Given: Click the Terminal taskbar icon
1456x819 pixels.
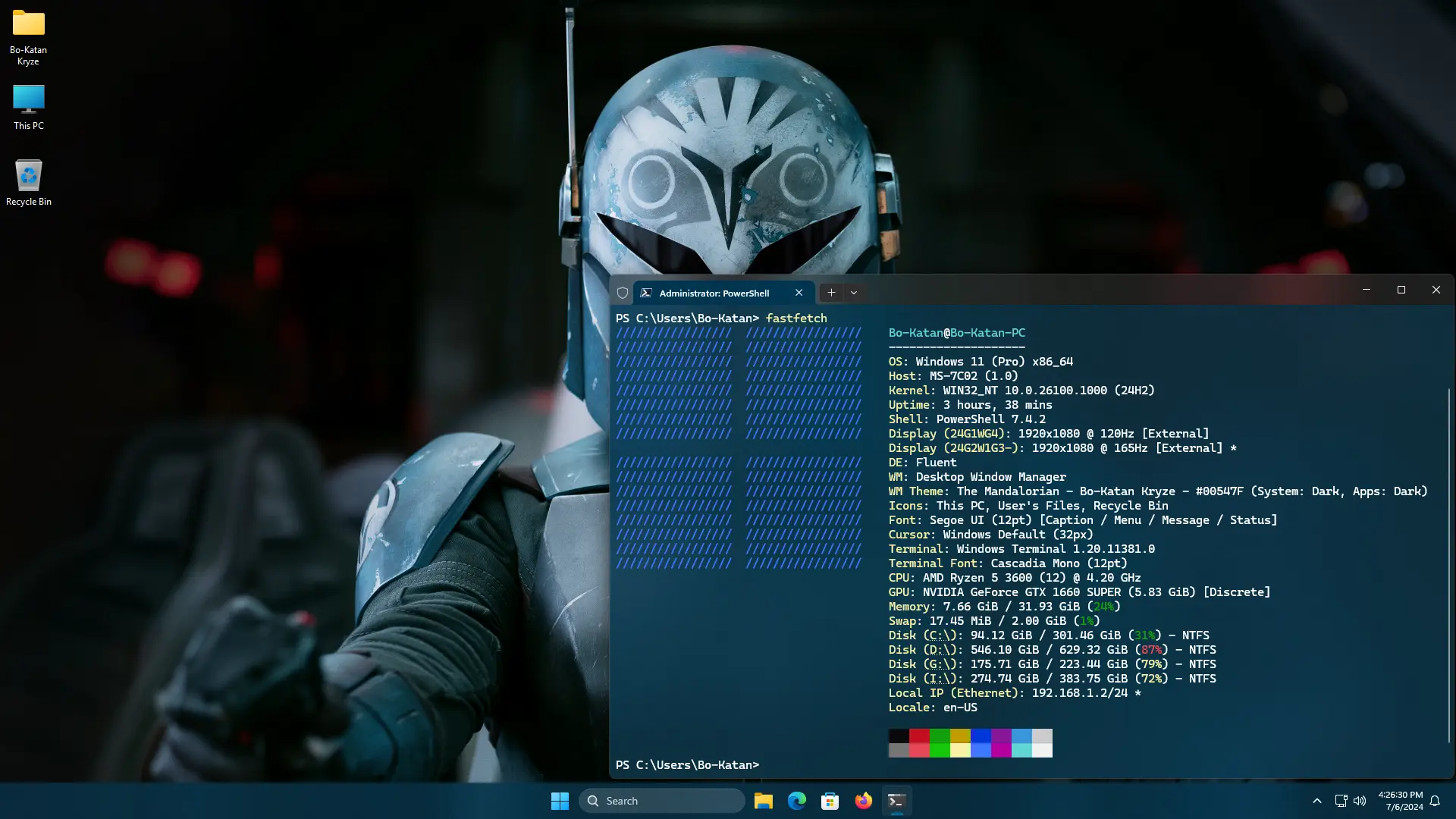Looking at the screenshot, I should click(896, 801).
